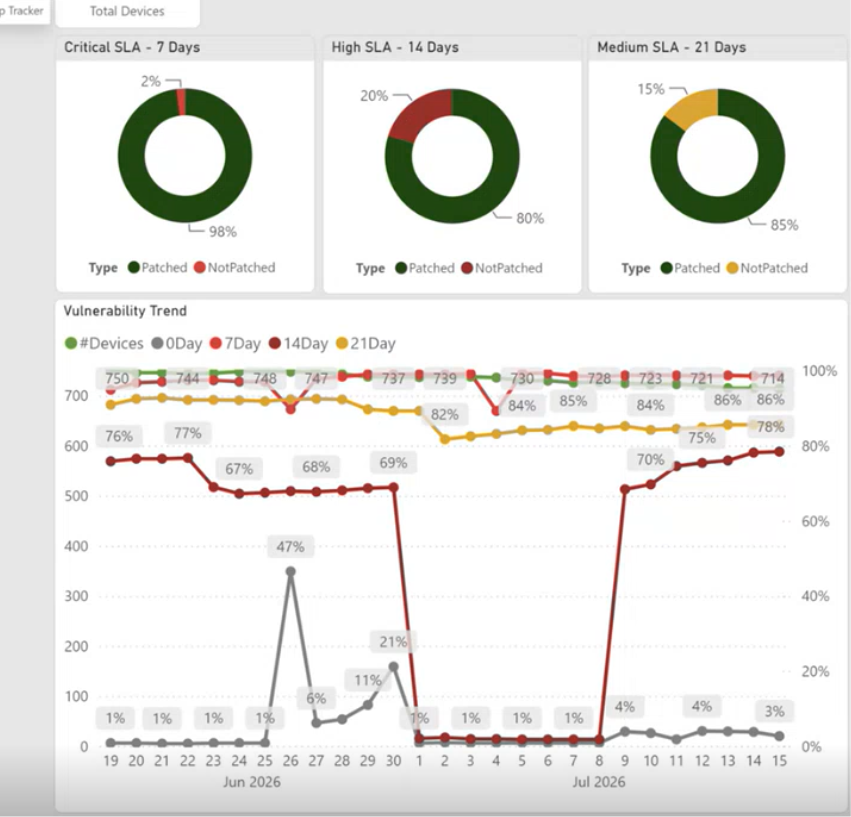Click the 14Day data point on July 15
Screen dimensions: 851x817
pos(779,452)
